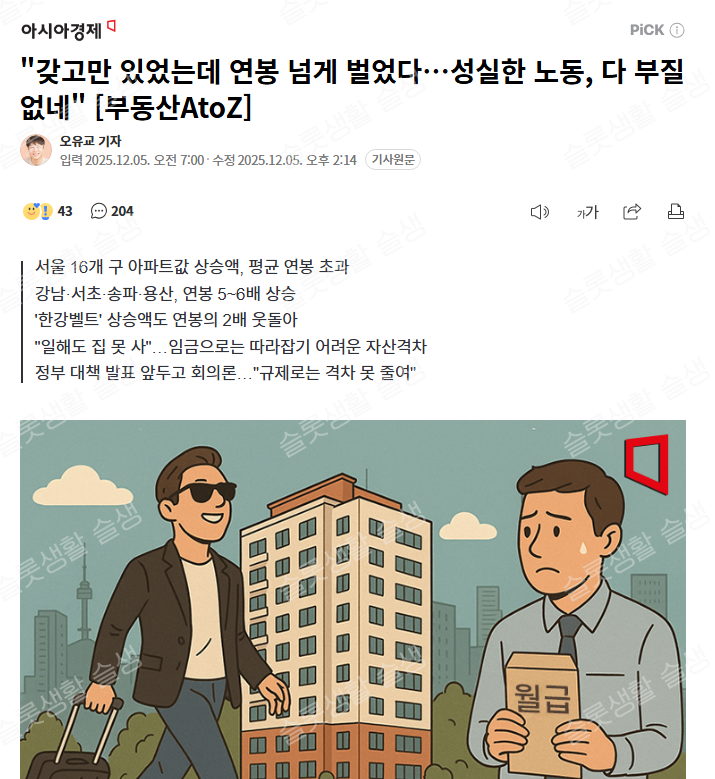This screenshot has width=715, height=779.
Task: Click the PICK label
Action: click(647, 30)
